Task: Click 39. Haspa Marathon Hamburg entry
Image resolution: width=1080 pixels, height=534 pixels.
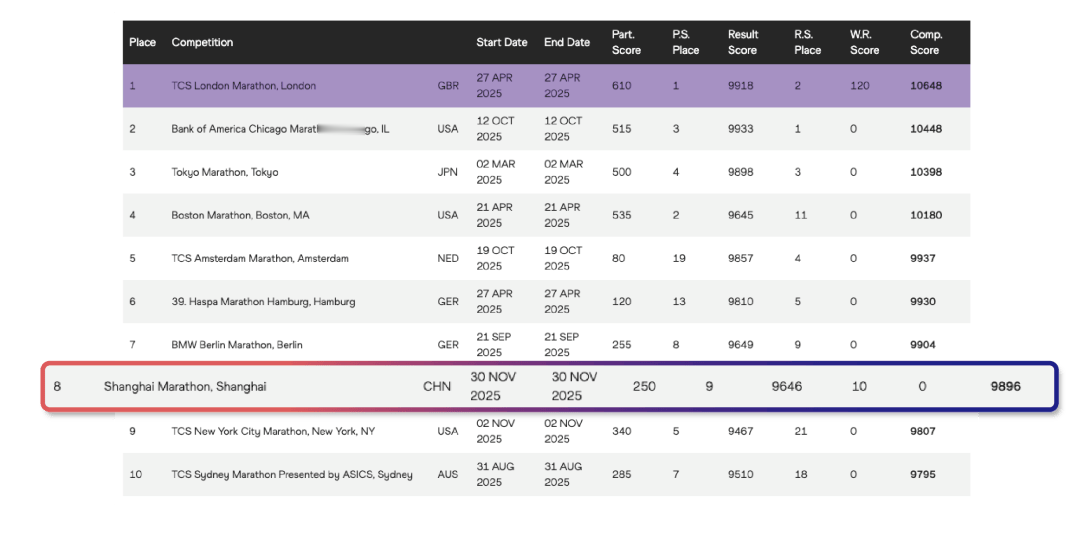Action: [x=263, y=301]
